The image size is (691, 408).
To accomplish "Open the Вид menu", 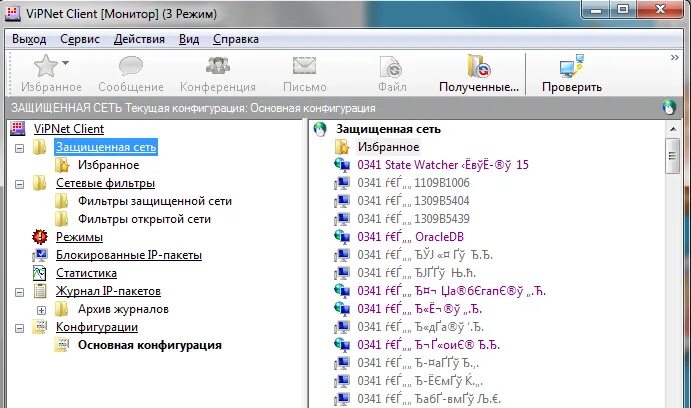I will tap(189, 39).
